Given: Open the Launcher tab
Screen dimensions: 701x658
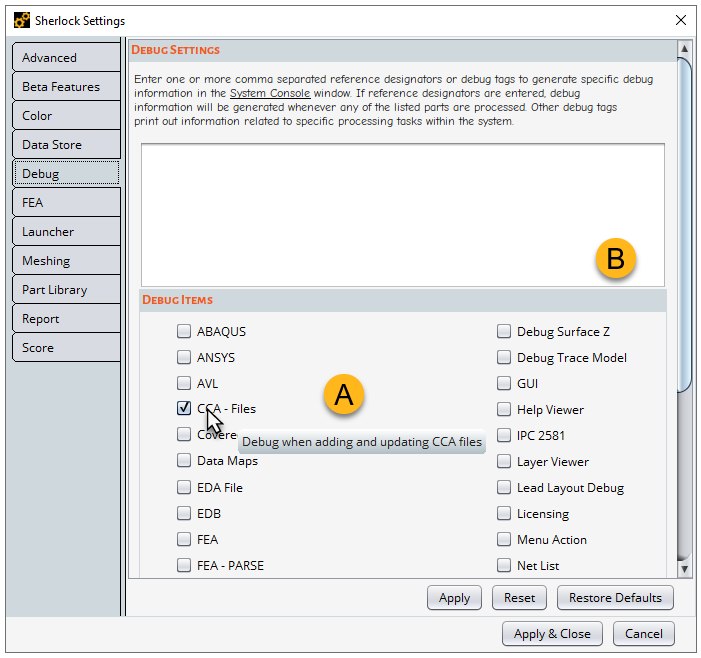Looking at the screenshot, I should click(66, 232).
